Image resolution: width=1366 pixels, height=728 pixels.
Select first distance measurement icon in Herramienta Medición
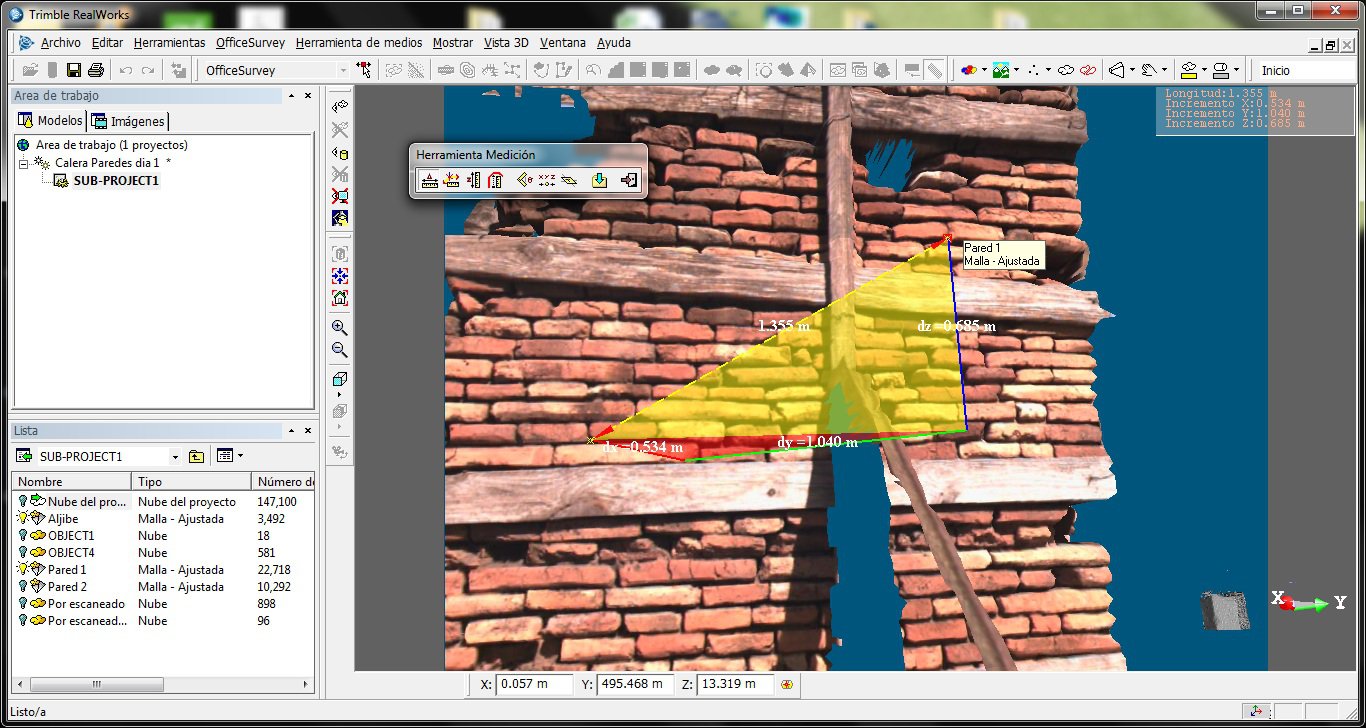429,181
